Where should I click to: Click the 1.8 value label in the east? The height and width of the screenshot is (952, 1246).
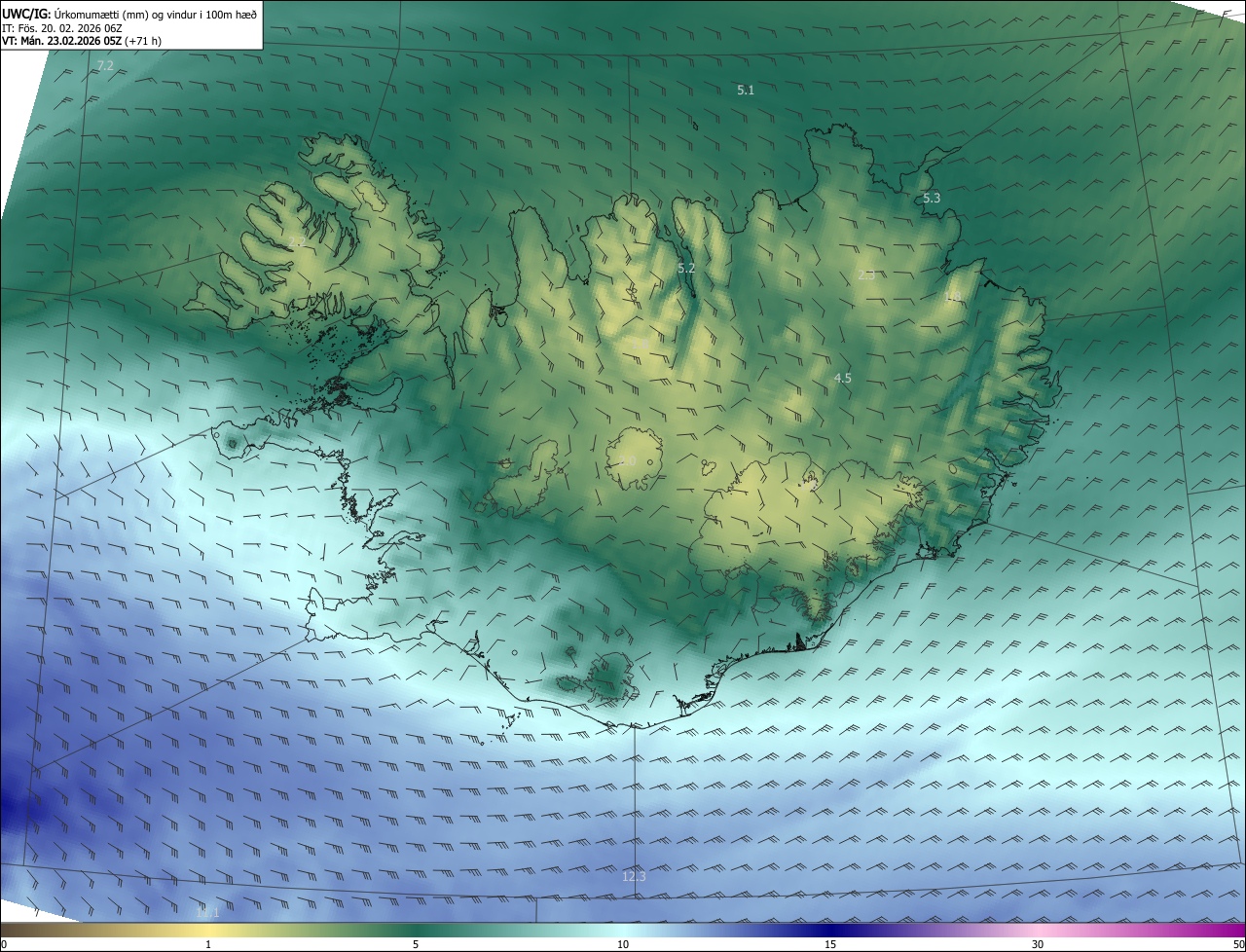click(x=953, y=297)
